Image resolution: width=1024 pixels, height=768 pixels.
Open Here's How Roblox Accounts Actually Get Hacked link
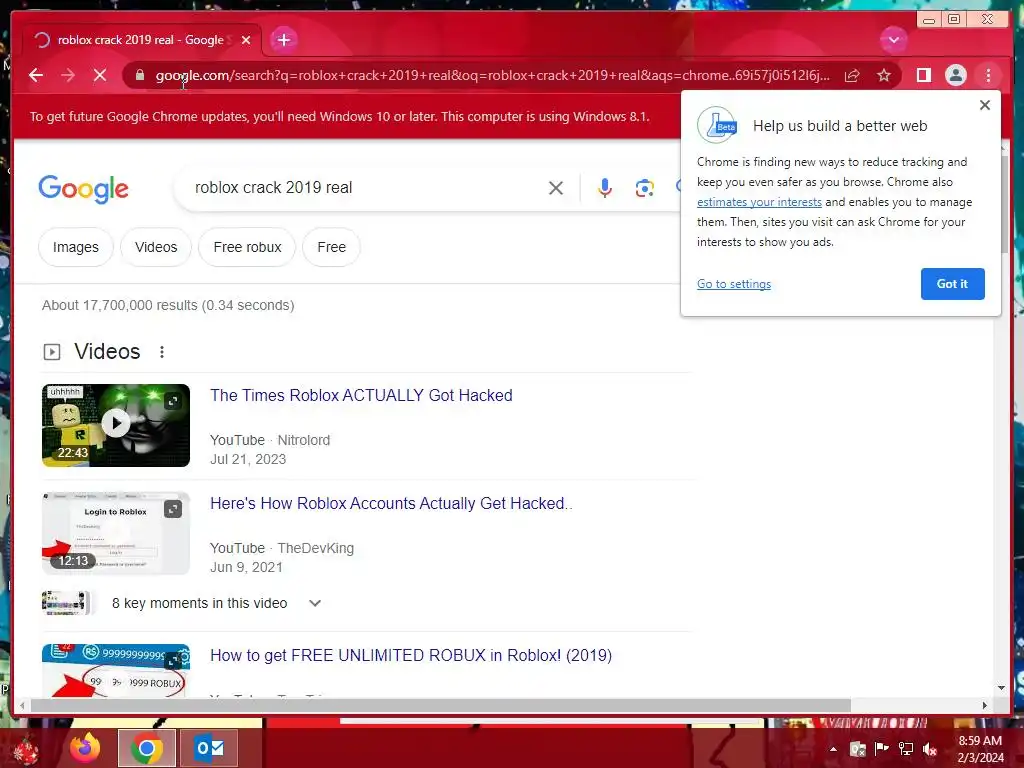tap(391, 504)
